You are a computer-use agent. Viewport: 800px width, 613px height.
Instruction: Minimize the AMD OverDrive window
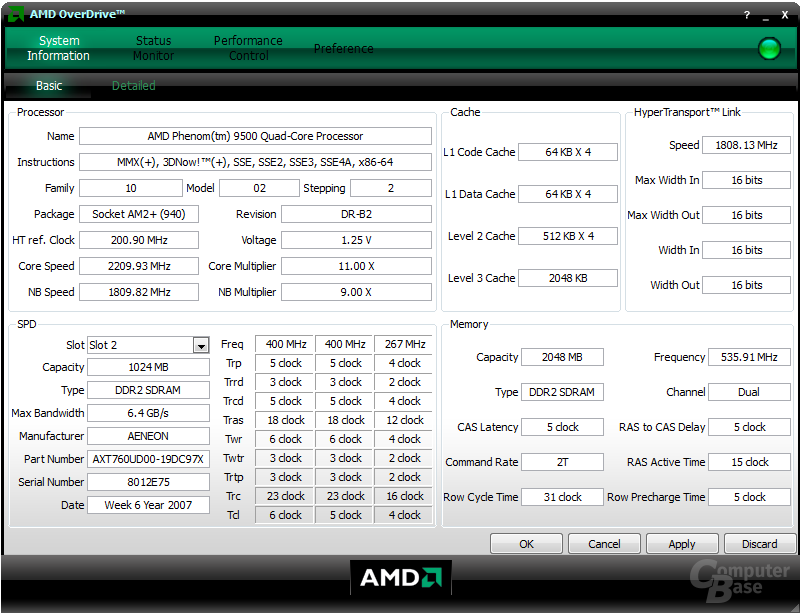(765, 16)
